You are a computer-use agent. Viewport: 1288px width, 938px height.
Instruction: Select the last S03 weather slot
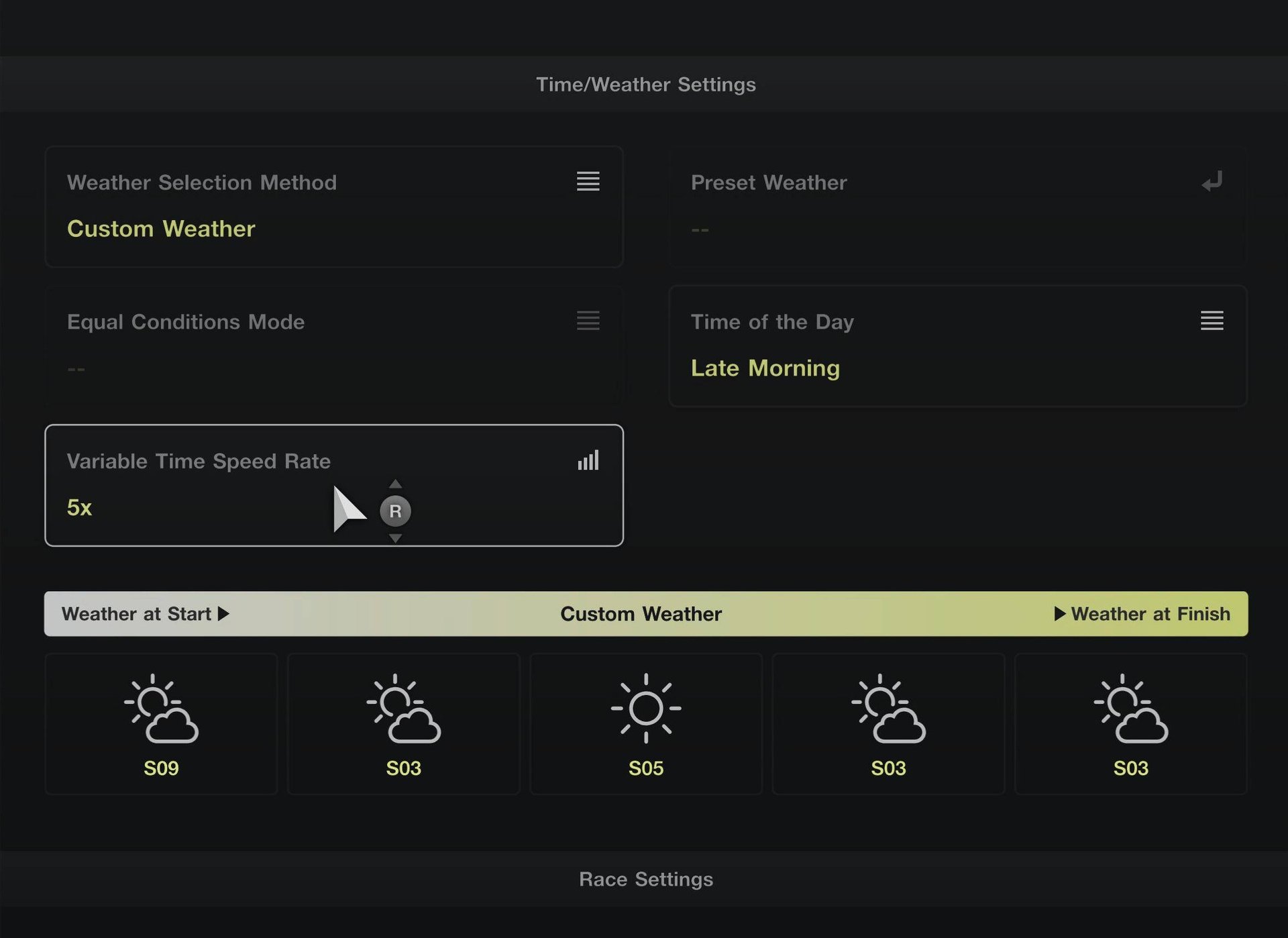[x=1130, y=723]
